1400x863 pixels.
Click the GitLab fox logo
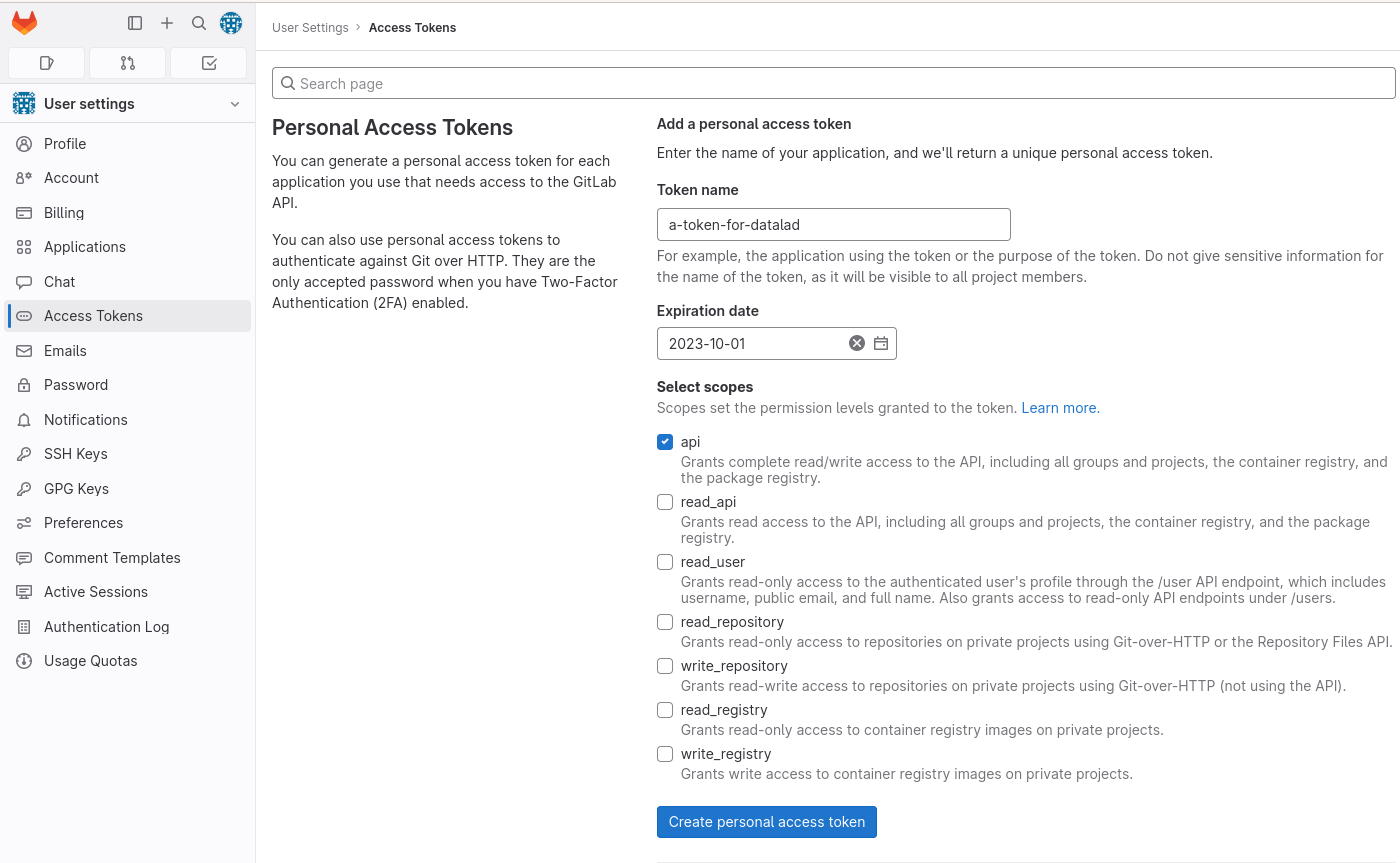[x=24, y=23]
